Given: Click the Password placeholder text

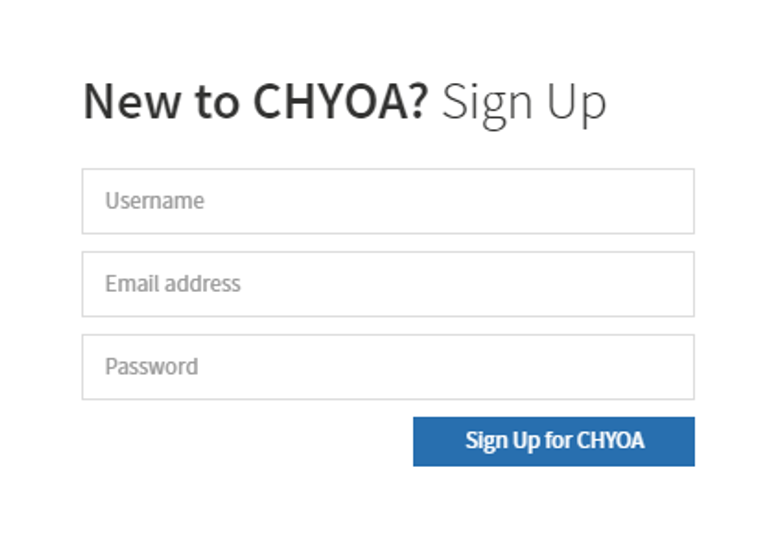Looking at the screenshot, I should (152, 366).
